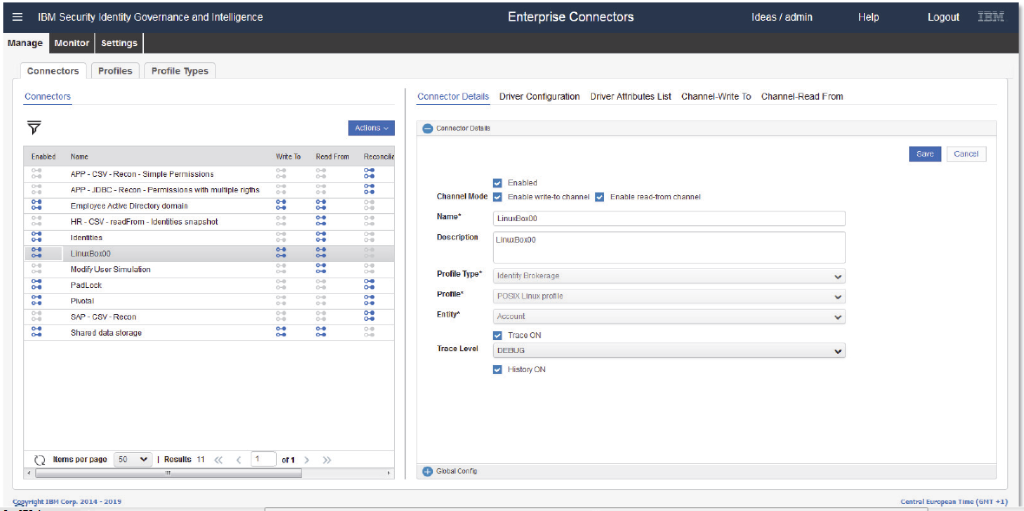This screenshot has height=511, width=1024.
Task: Switch to Channel-Read From tab
Action: [802, 97]
